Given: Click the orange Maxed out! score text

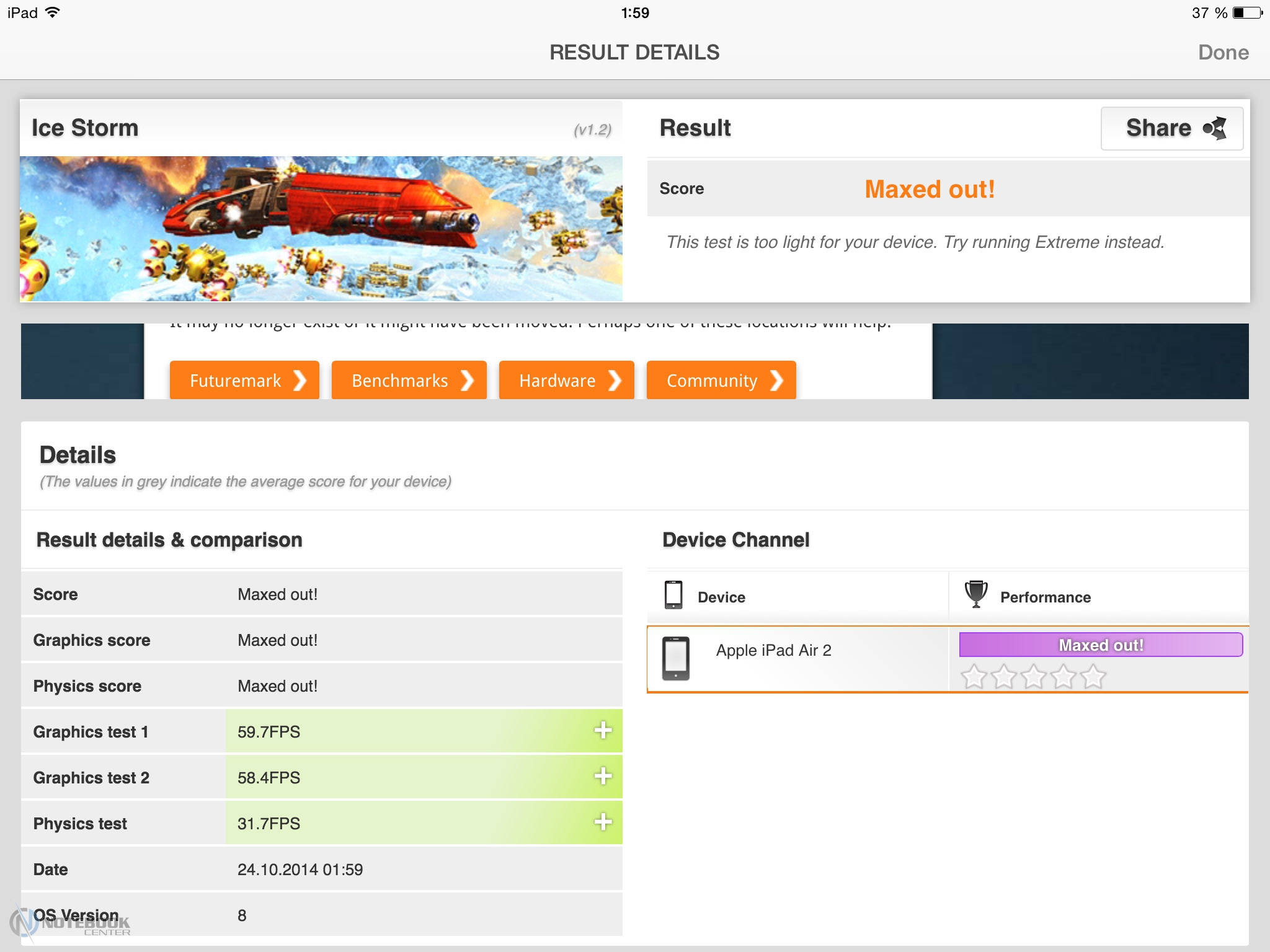Looking at the screenshot, I should [929, 189].
